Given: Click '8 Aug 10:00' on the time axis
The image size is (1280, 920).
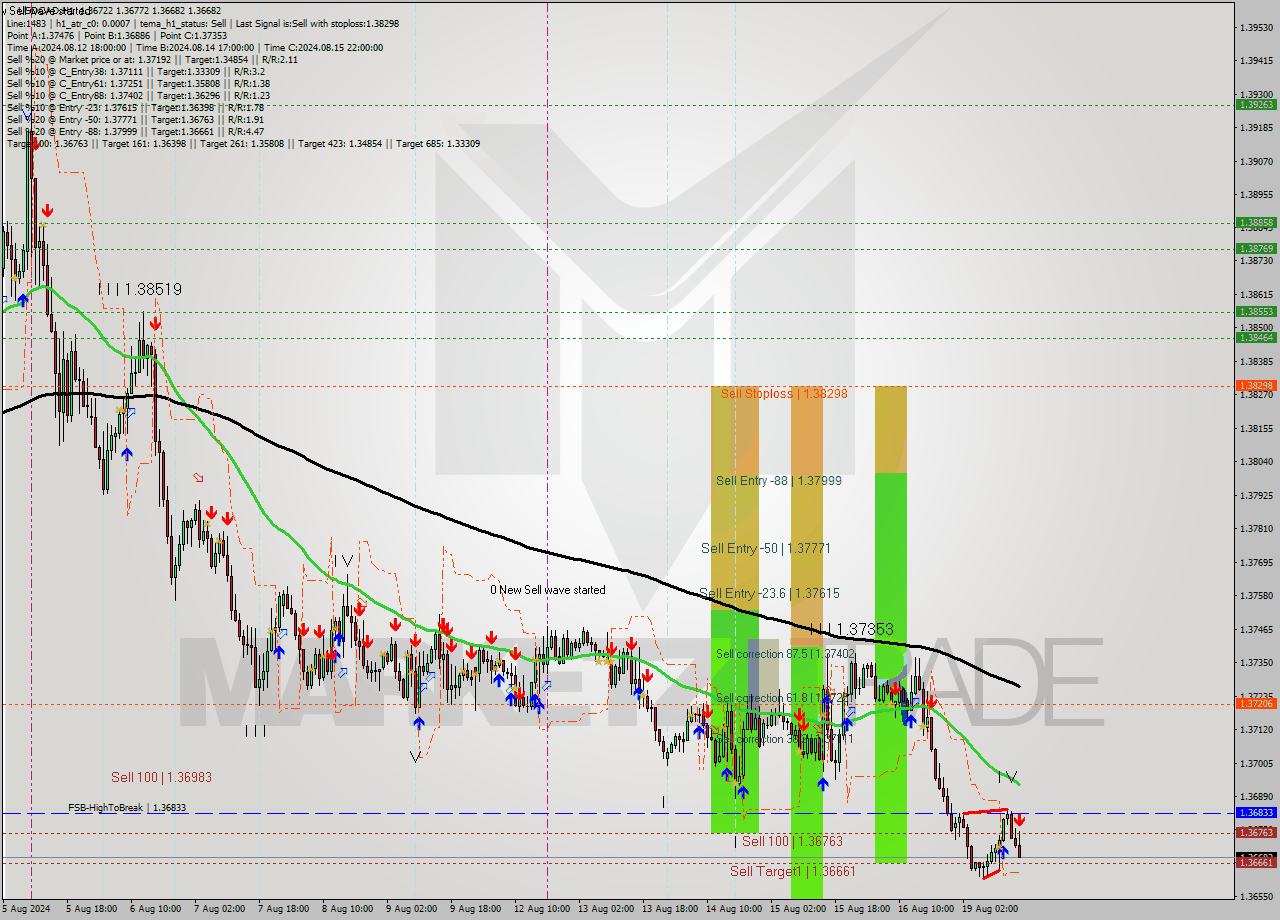Looking at the screenshot, I should [x=348, y=909].
